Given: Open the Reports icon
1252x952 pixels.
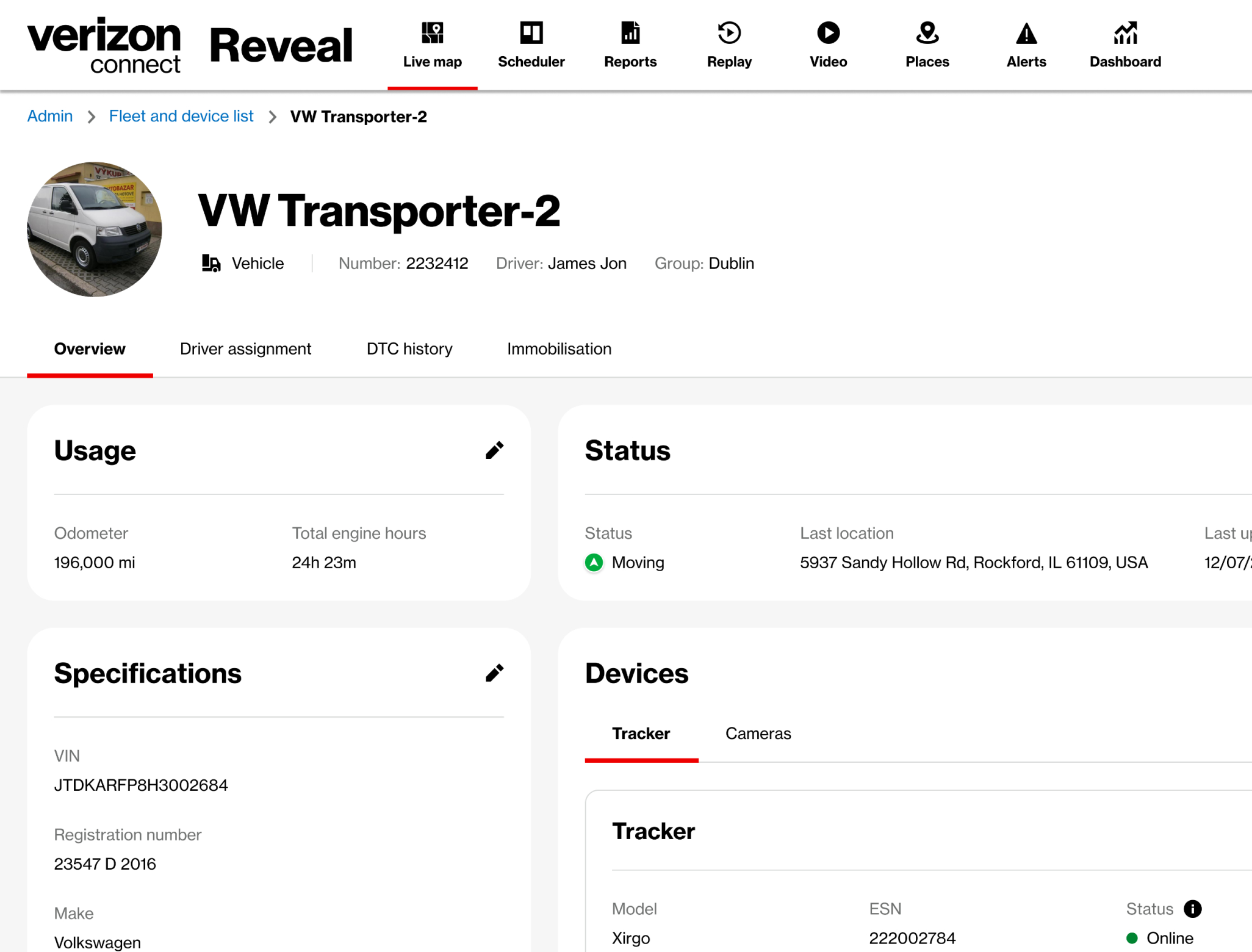Looking at the screenshot, I should pyautogui.click(x=630, y=33).
